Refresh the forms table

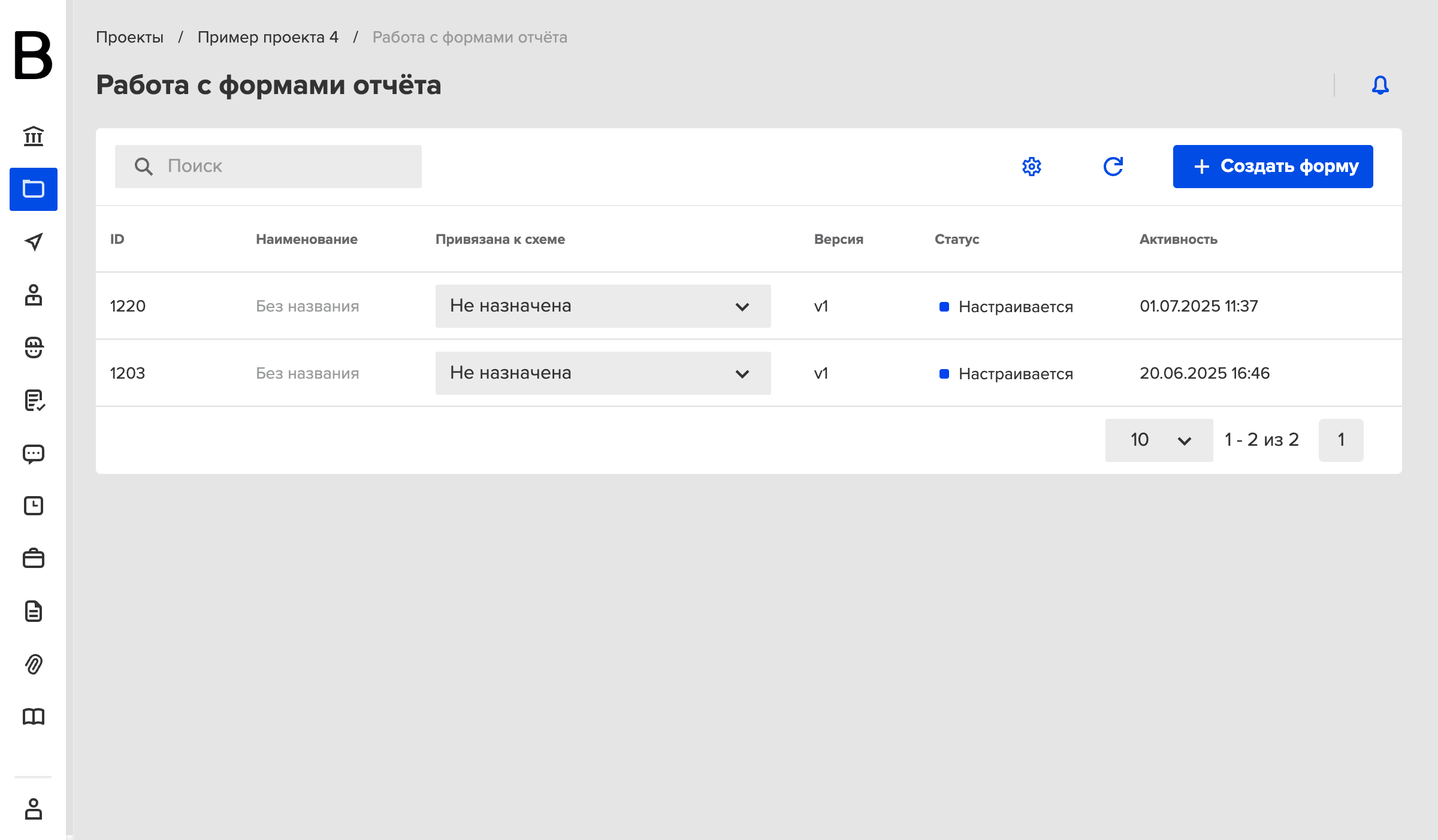(1113, 167)
